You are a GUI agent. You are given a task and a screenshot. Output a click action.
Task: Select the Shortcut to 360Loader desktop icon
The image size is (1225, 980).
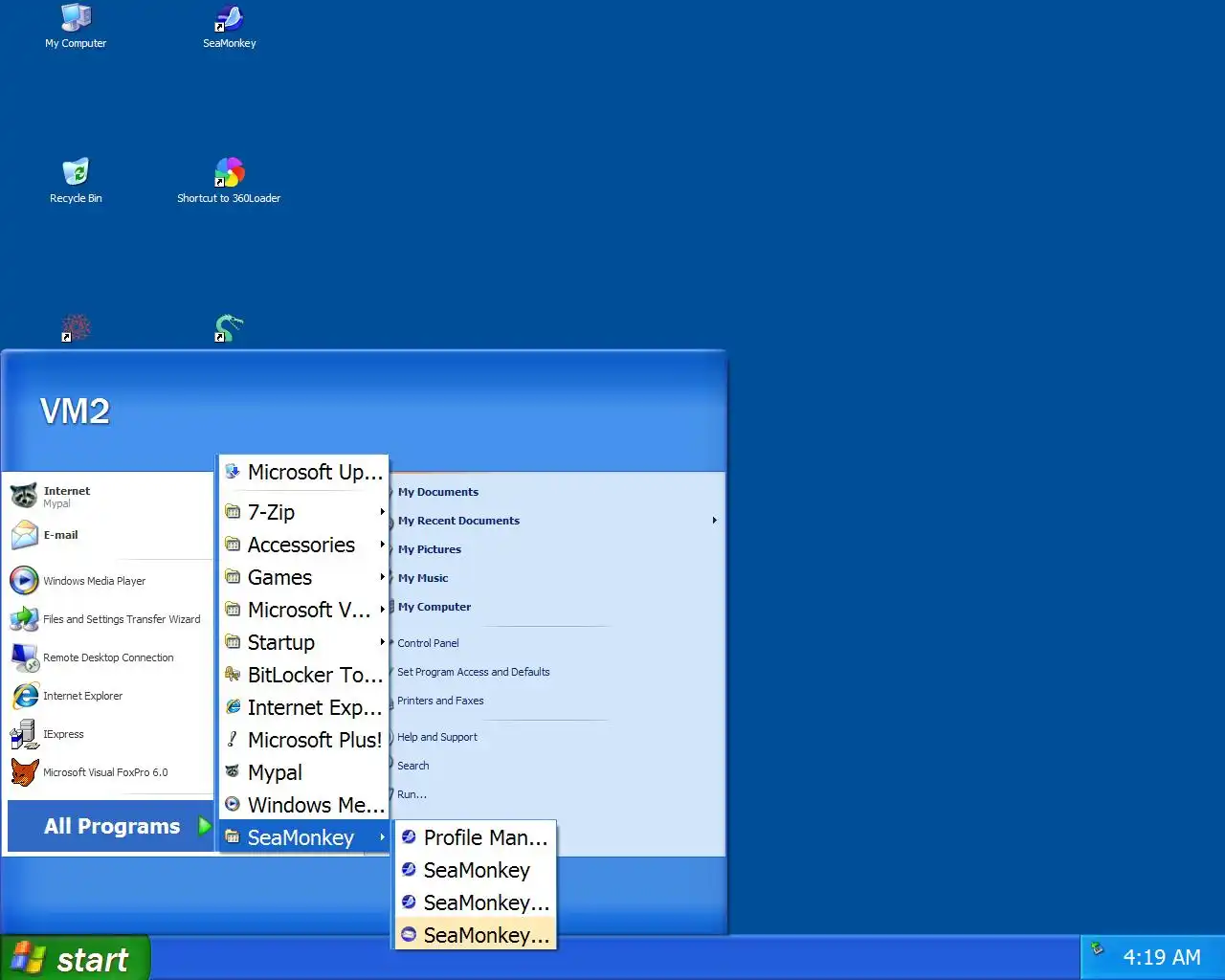(x=229, y=181)
